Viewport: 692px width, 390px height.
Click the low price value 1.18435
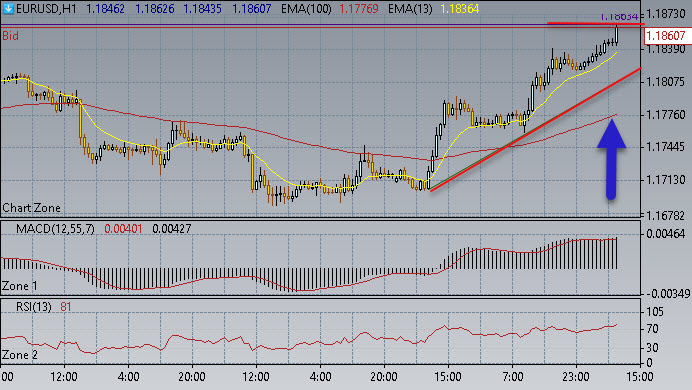(x=203, y=9)
